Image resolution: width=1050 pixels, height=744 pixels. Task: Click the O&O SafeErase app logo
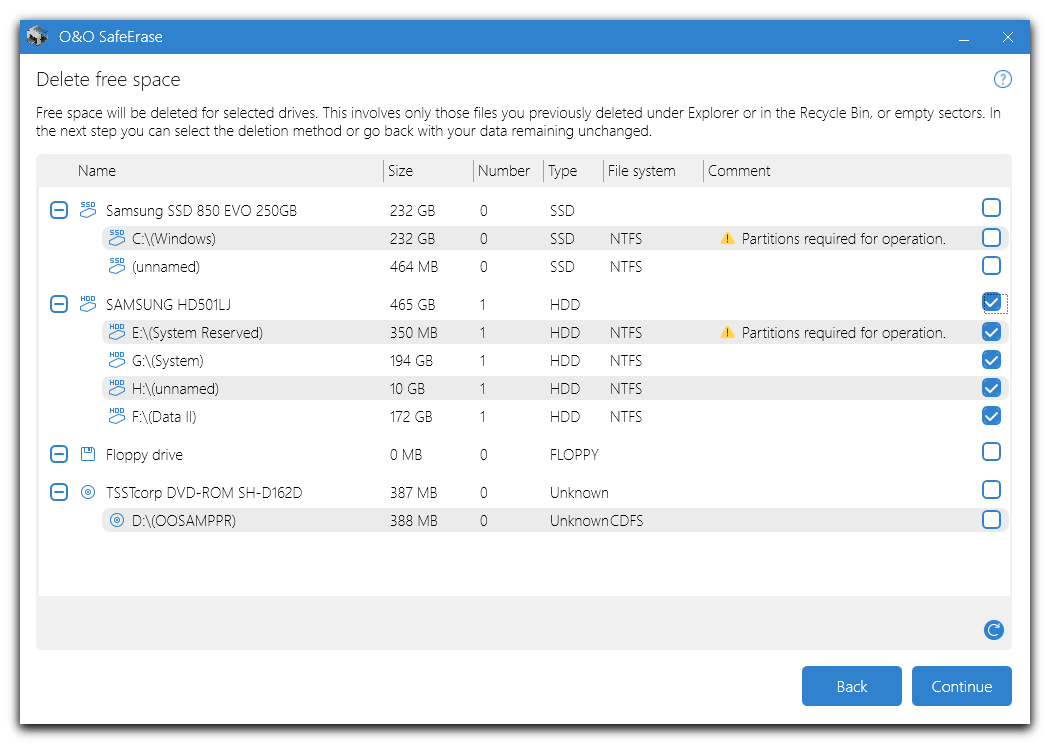[x=37, y=37]
